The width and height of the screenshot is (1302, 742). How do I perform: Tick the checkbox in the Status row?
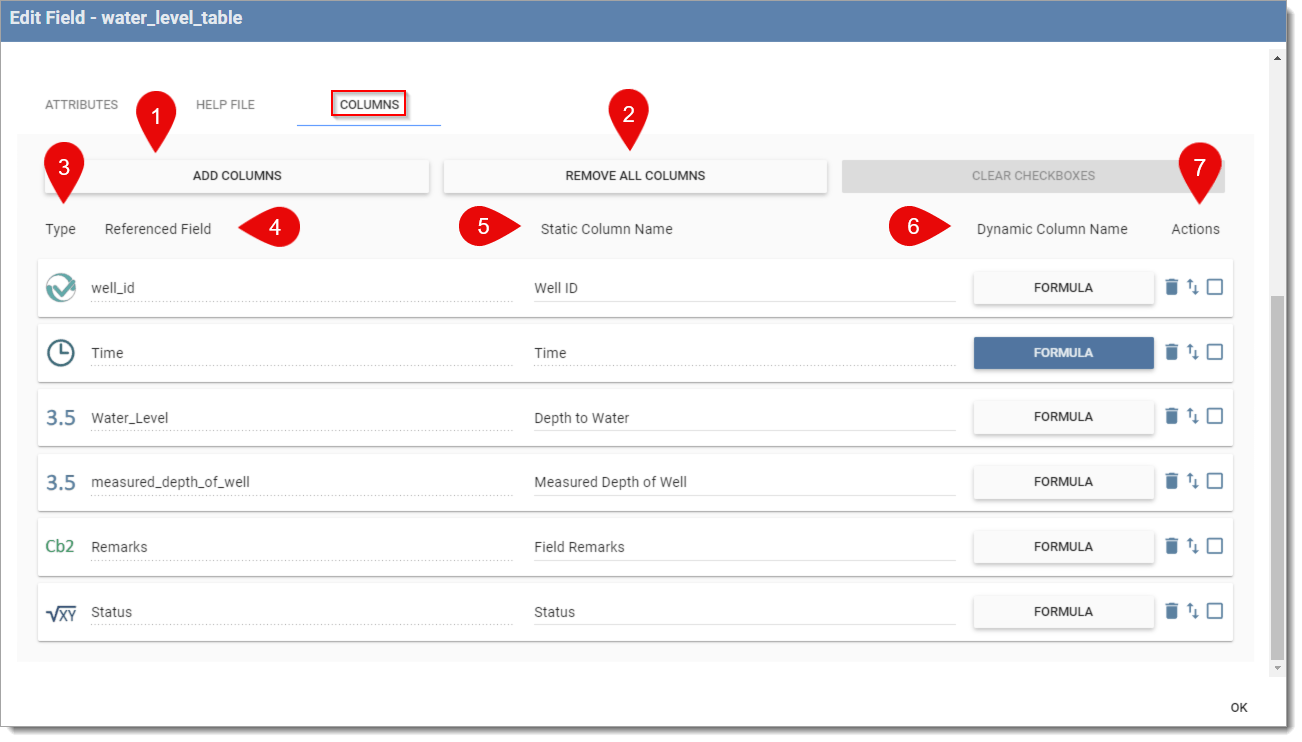(1215, 611)
